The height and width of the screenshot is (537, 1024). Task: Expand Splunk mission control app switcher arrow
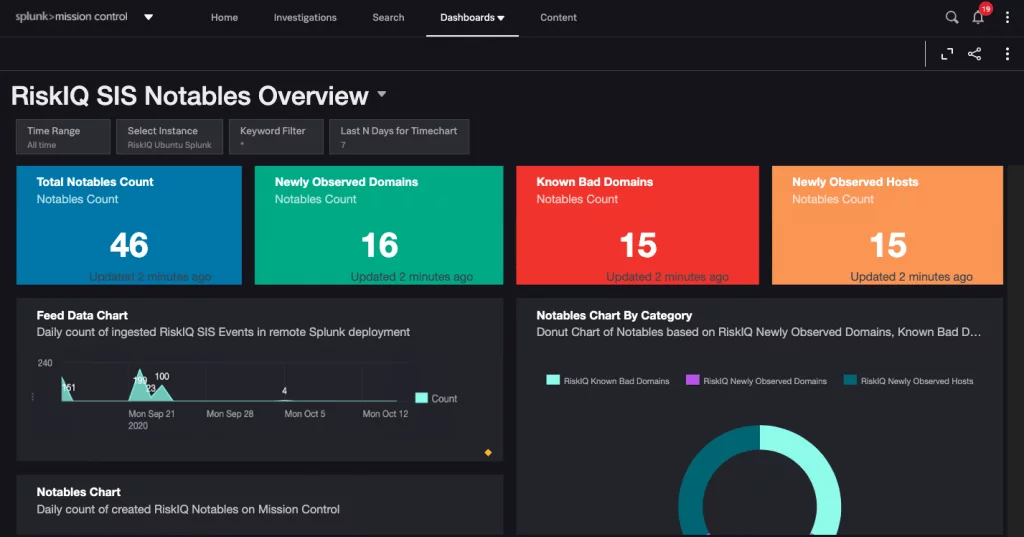pyautogui.click(x=148, y=18)
